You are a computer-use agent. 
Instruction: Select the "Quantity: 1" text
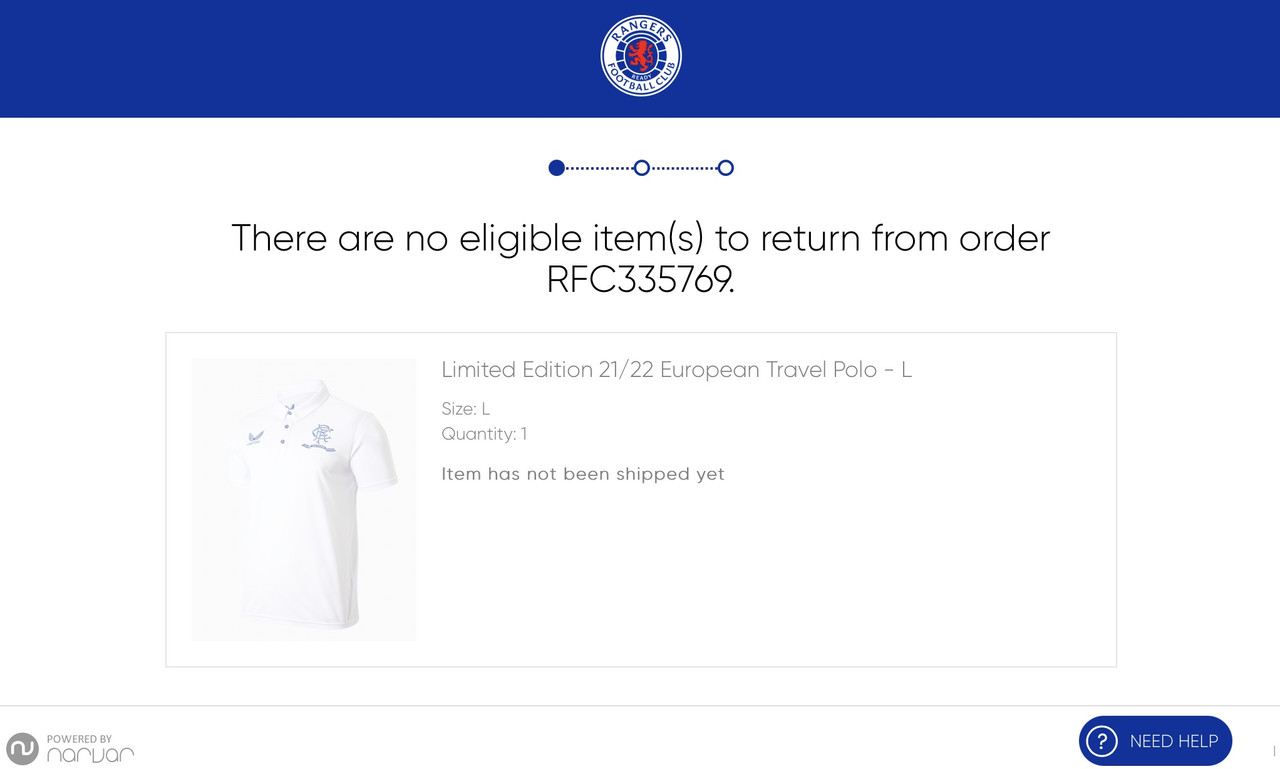click(x=484, y=434)
